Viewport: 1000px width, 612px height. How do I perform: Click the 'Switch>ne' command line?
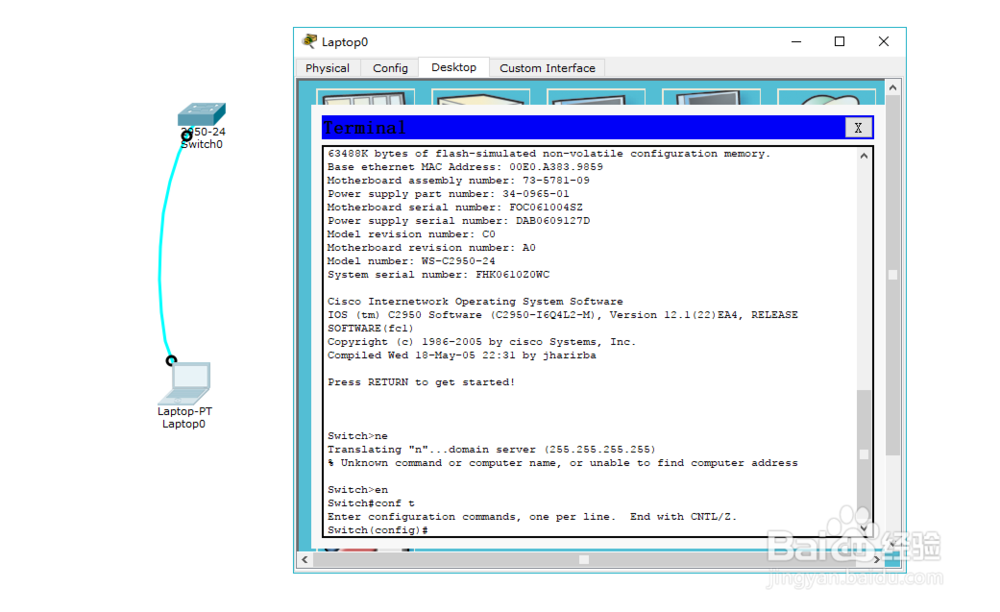(358, 436)
